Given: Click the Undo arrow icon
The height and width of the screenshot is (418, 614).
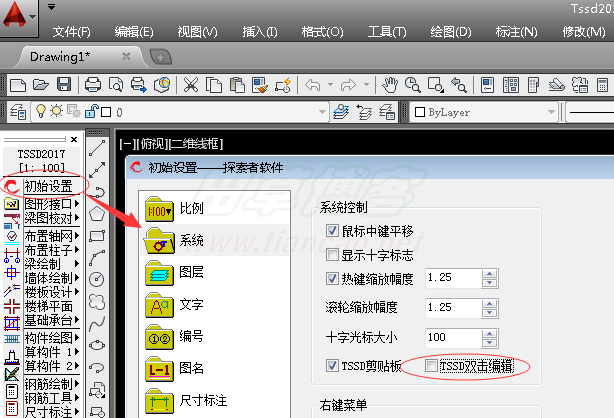Looking at the screenshot, I should pyautogui.click(x=313, y=85).
